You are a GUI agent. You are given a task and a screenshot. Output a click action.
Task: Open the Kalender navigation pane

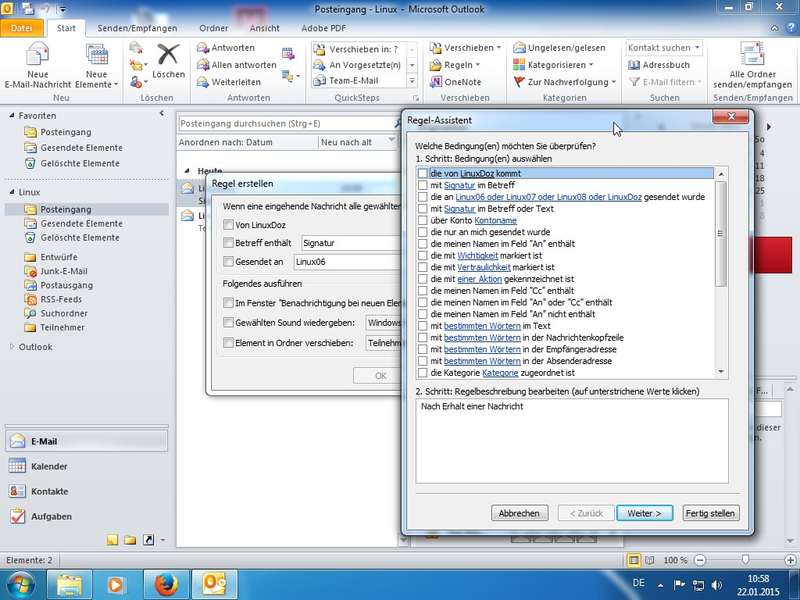[x=49, y=466]
